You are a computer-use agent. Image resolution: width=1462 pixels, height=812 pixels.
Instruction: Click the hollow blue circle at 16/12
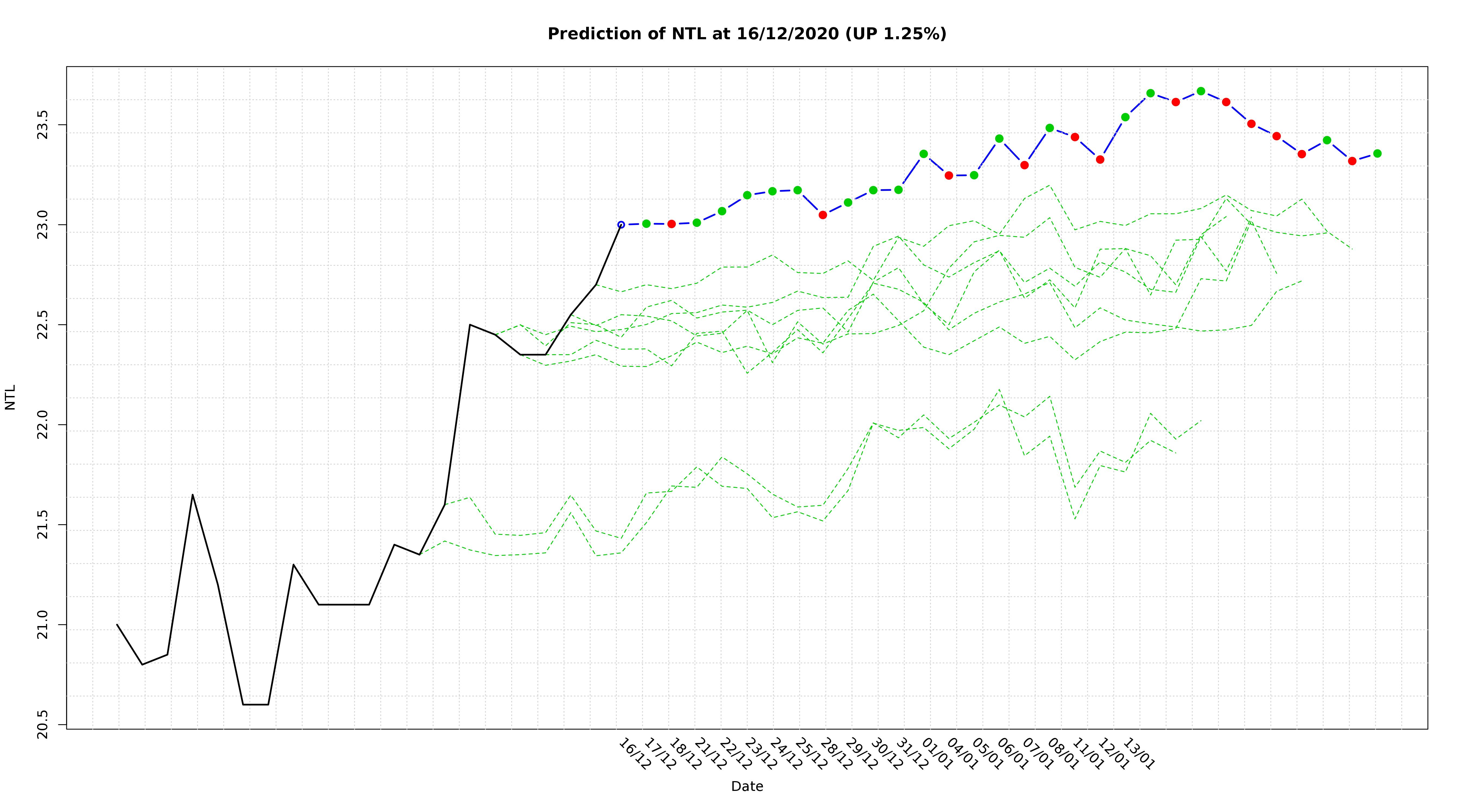[621, 225]
